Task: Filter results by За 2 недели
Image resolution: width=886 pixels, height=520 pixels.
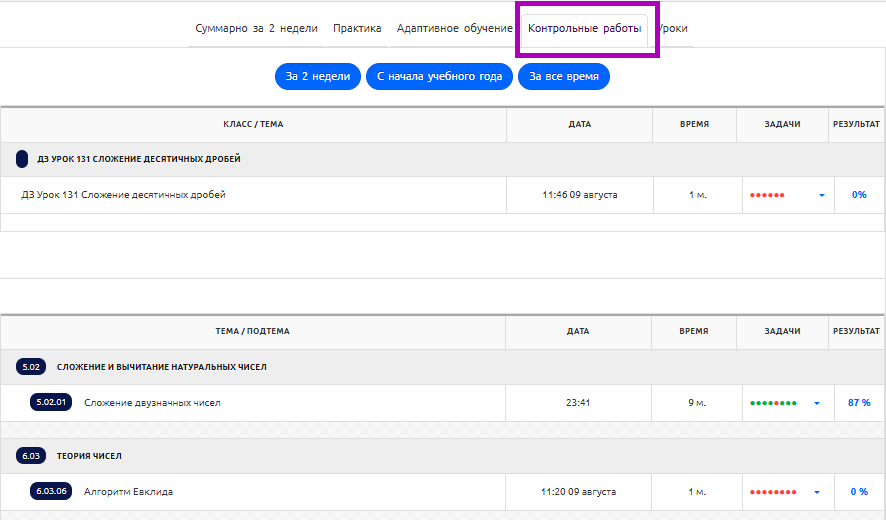Action: coord(318,76)
